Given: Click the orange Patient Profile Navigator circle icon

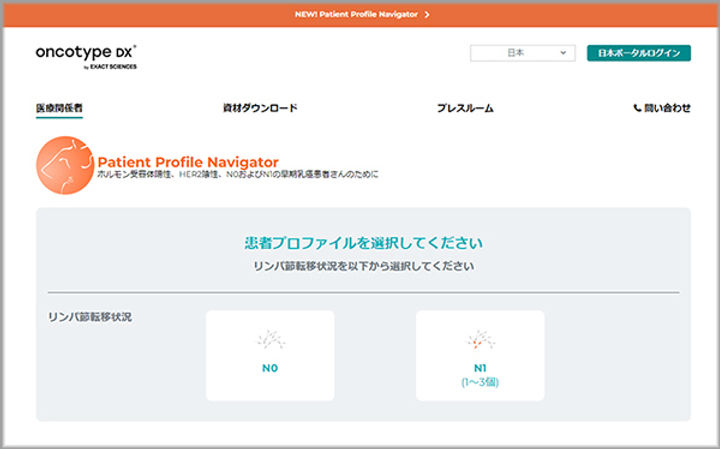Looking at the screenshot, I should click(x=65, y=166).
